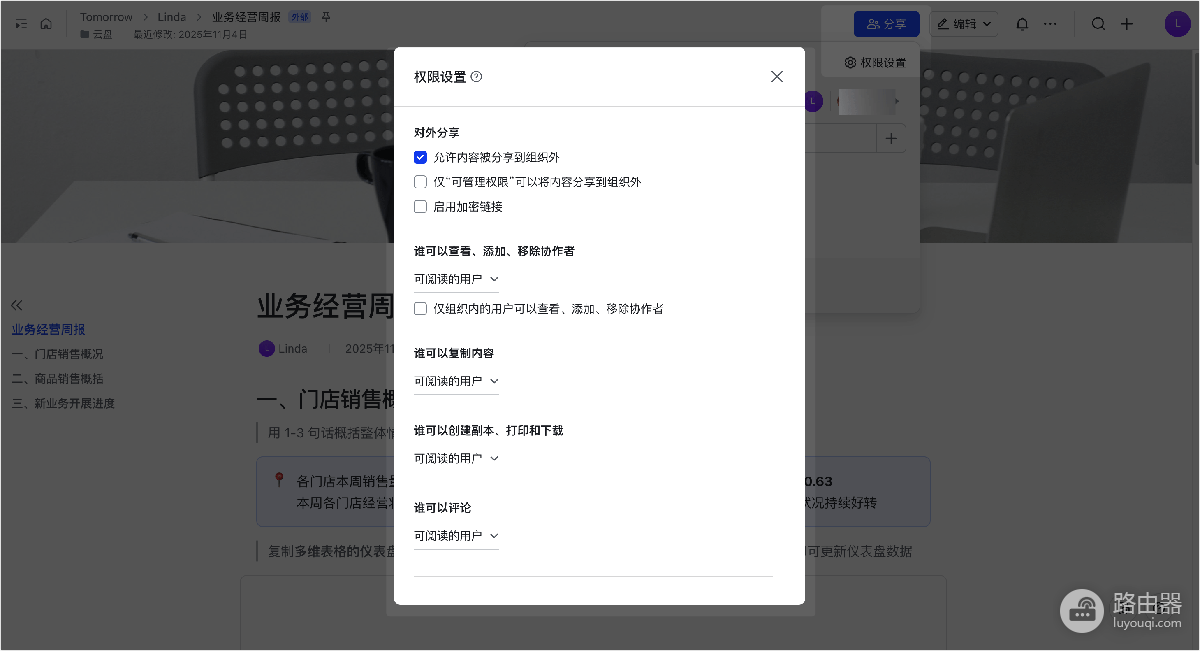Open notifications bell icon
This screenshot has height=651, width=1200.
pyautogui.click(x=1022, y=24)
